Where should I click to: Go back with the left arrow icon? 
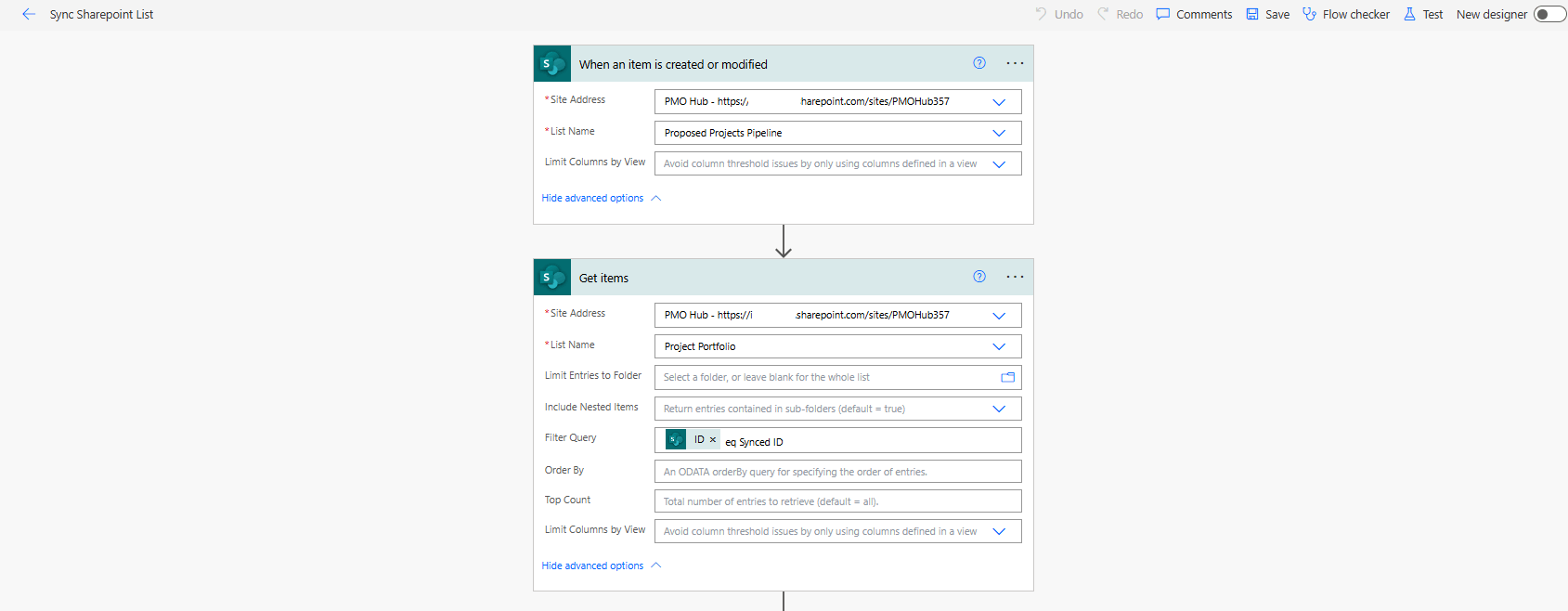[x=29, y=14]
